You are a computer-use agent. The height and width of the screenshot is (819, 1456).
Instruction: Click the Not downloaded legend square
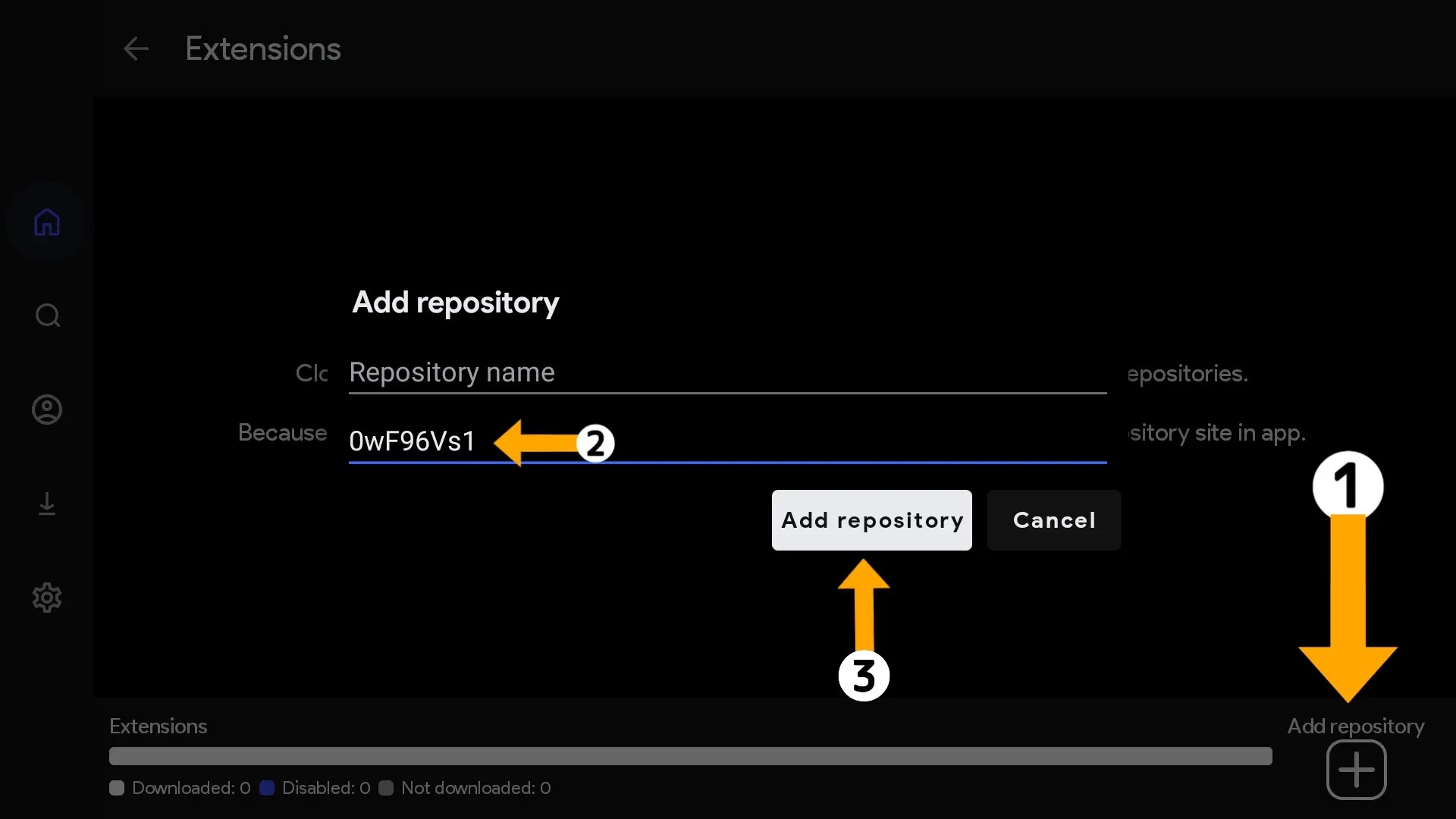pos(386,788)
